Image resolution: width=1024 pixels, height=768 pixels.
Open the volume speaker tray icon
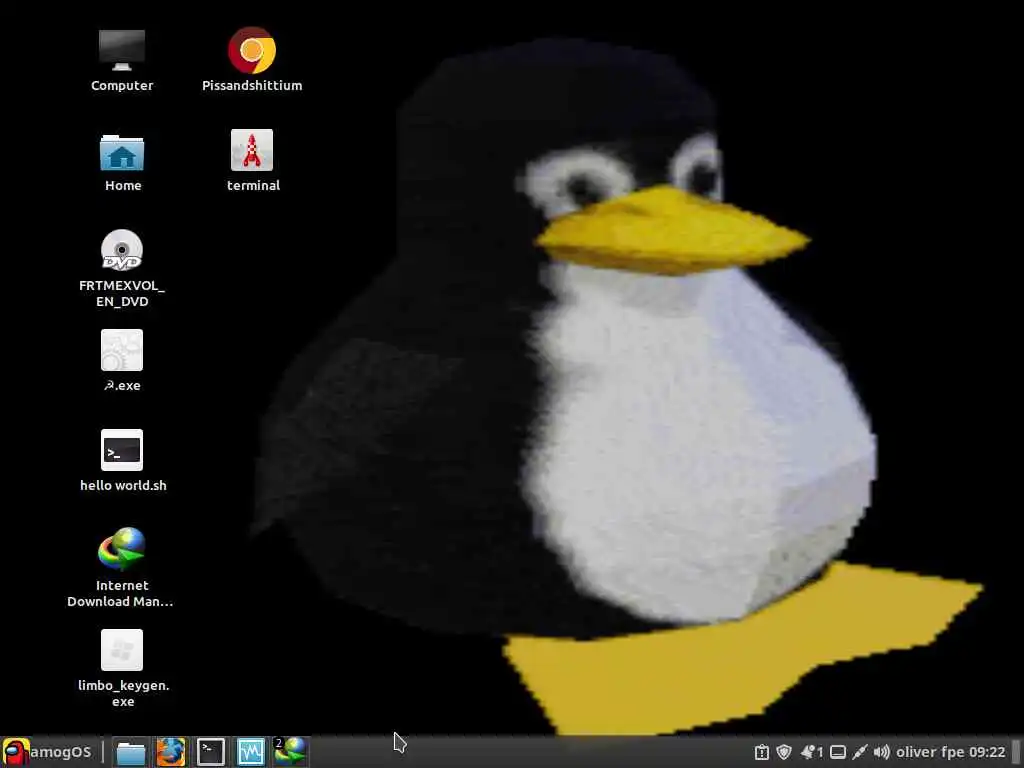pyautogui.click(x=882, y=752)
